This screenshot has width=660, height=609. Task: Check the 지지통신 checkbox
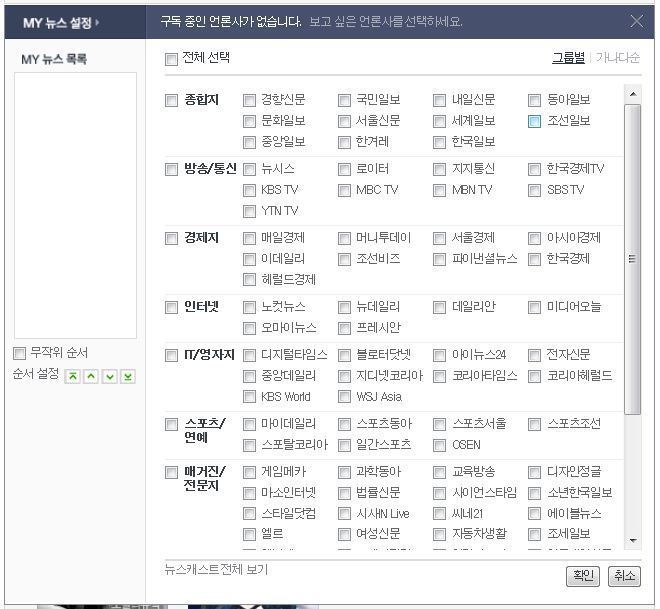(439, 170)
